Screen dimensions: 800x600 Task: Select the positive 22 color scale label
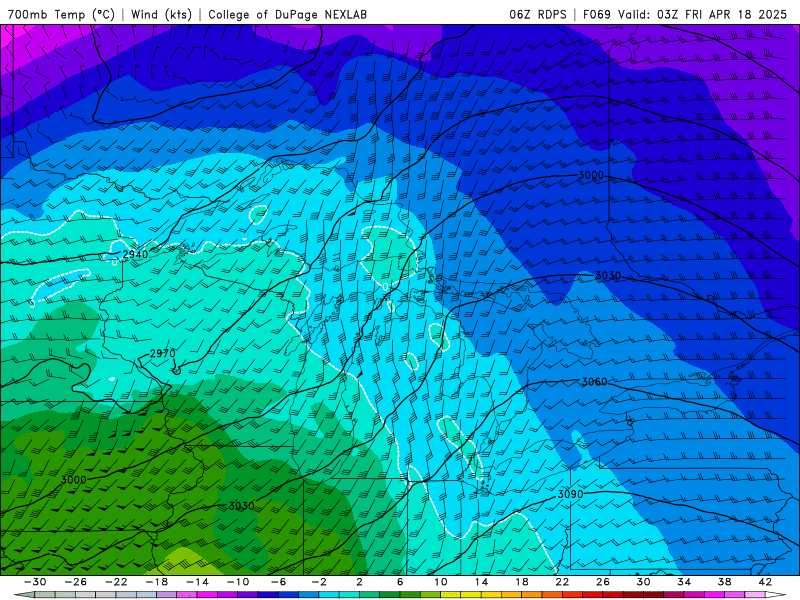point(562,582)
